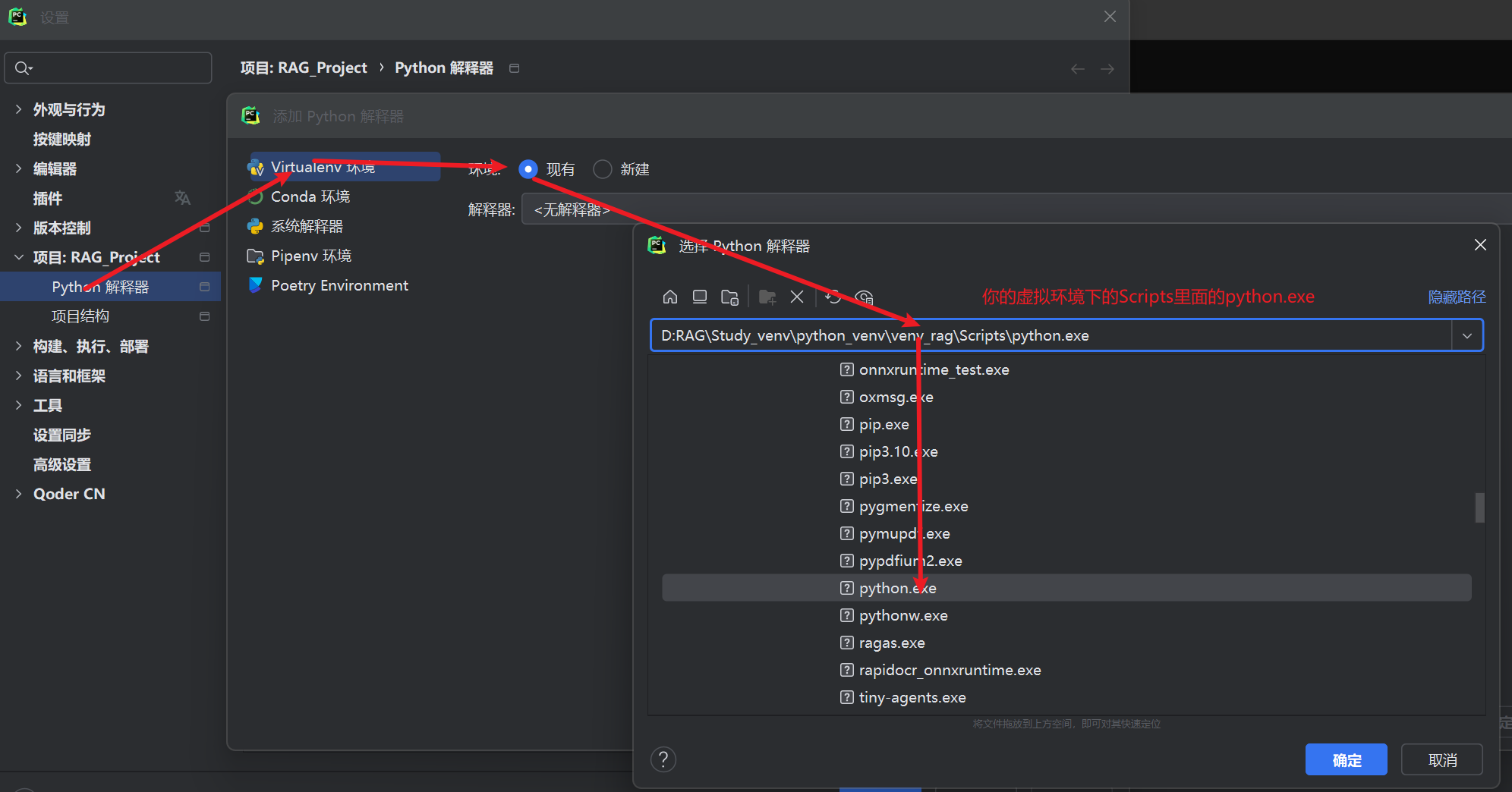Expand the 语言和框架 settings section

[x=18, y=376]
